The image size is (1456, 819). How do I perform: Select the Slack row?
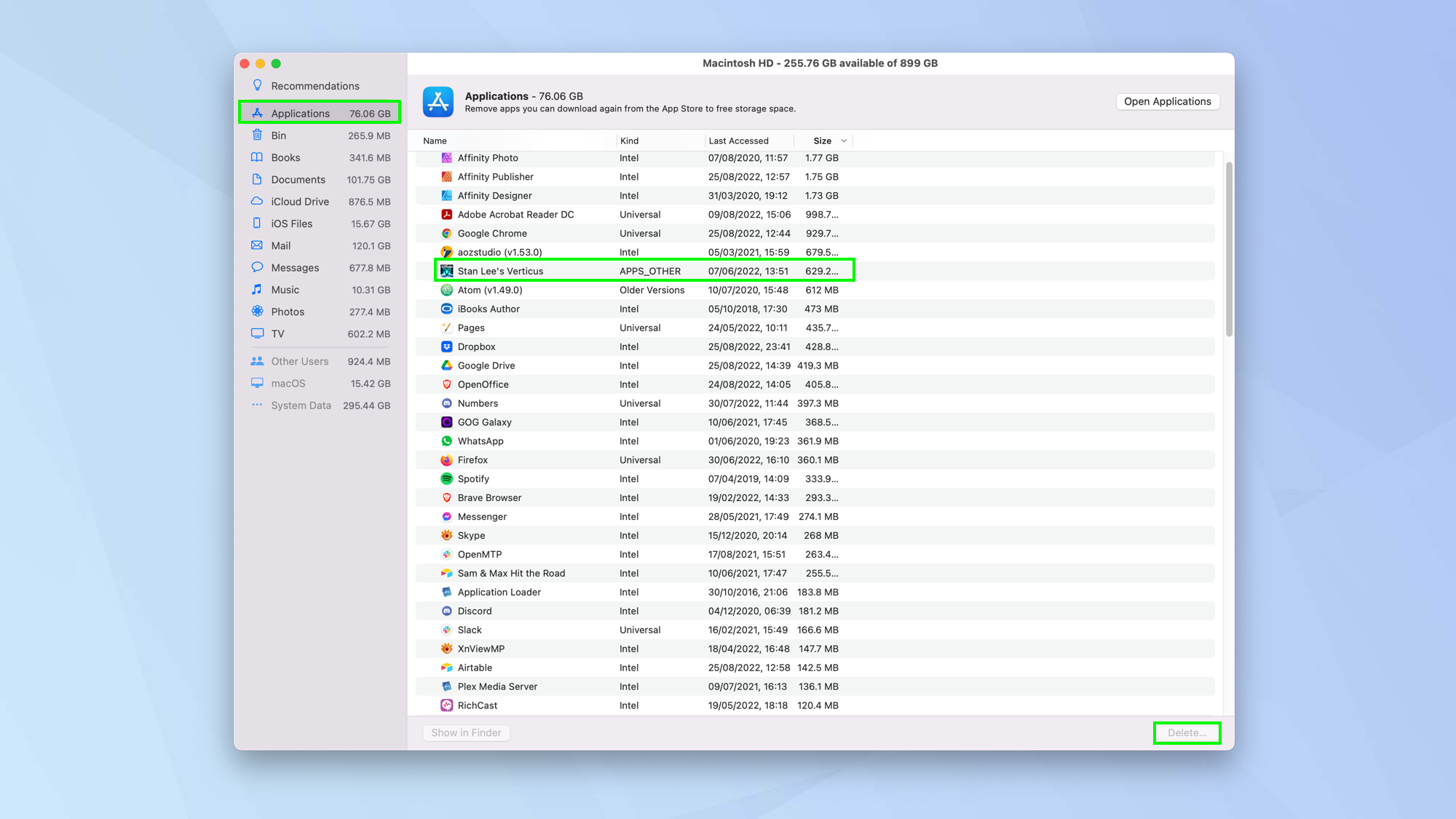point(815,630)
